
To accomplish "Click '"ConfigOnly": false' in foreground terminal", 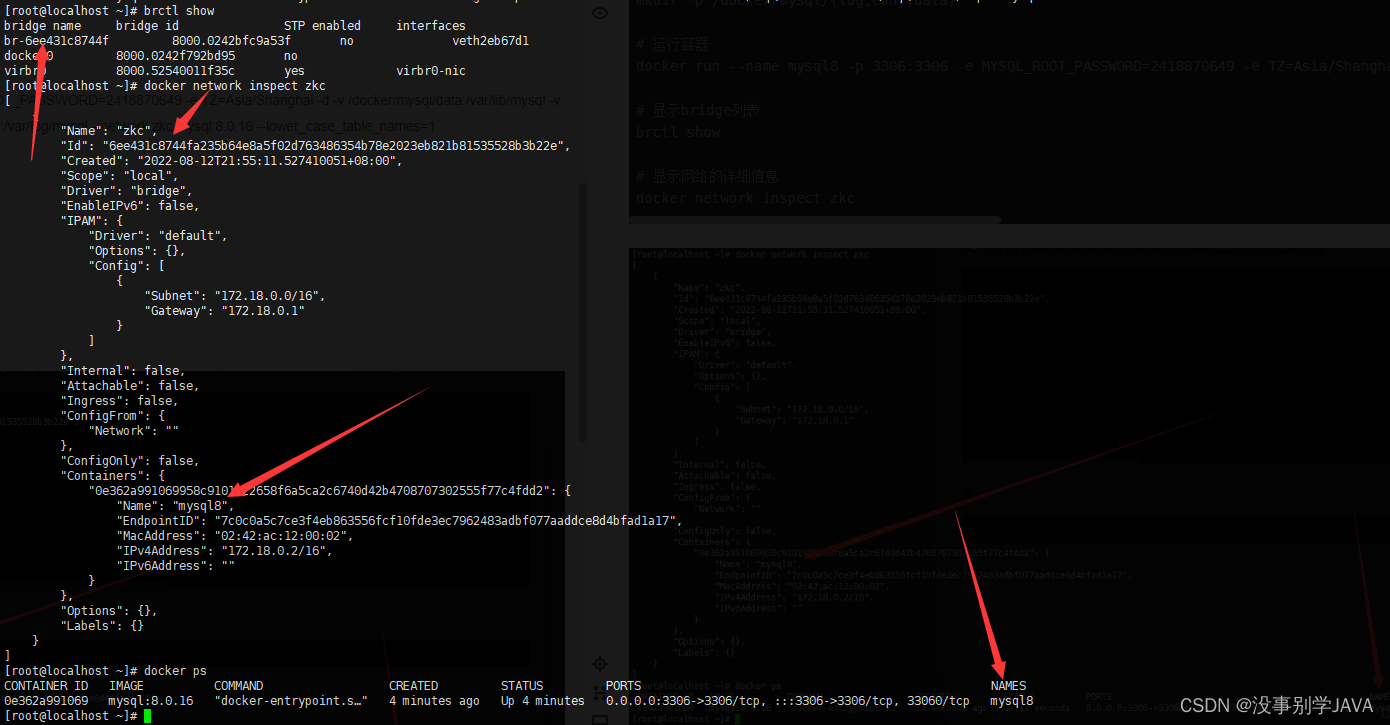I will pyautogui.click(x=130, y=461).
